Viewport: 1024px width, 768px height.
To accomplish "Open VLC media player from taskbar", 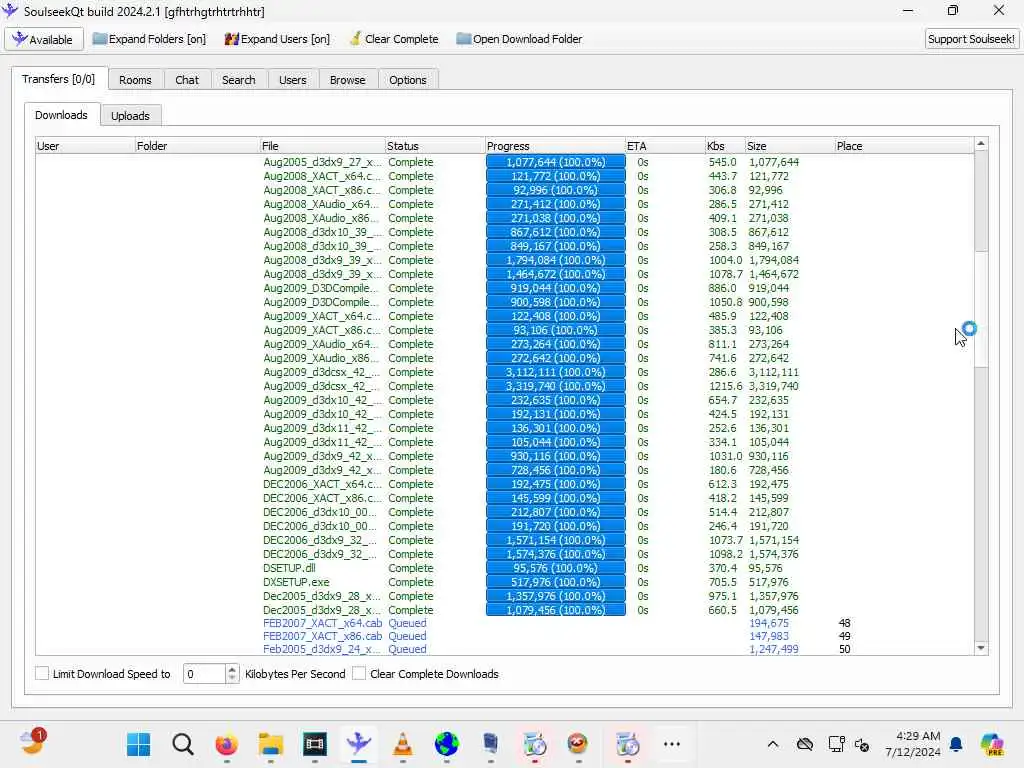I will [x=402, y=744].
